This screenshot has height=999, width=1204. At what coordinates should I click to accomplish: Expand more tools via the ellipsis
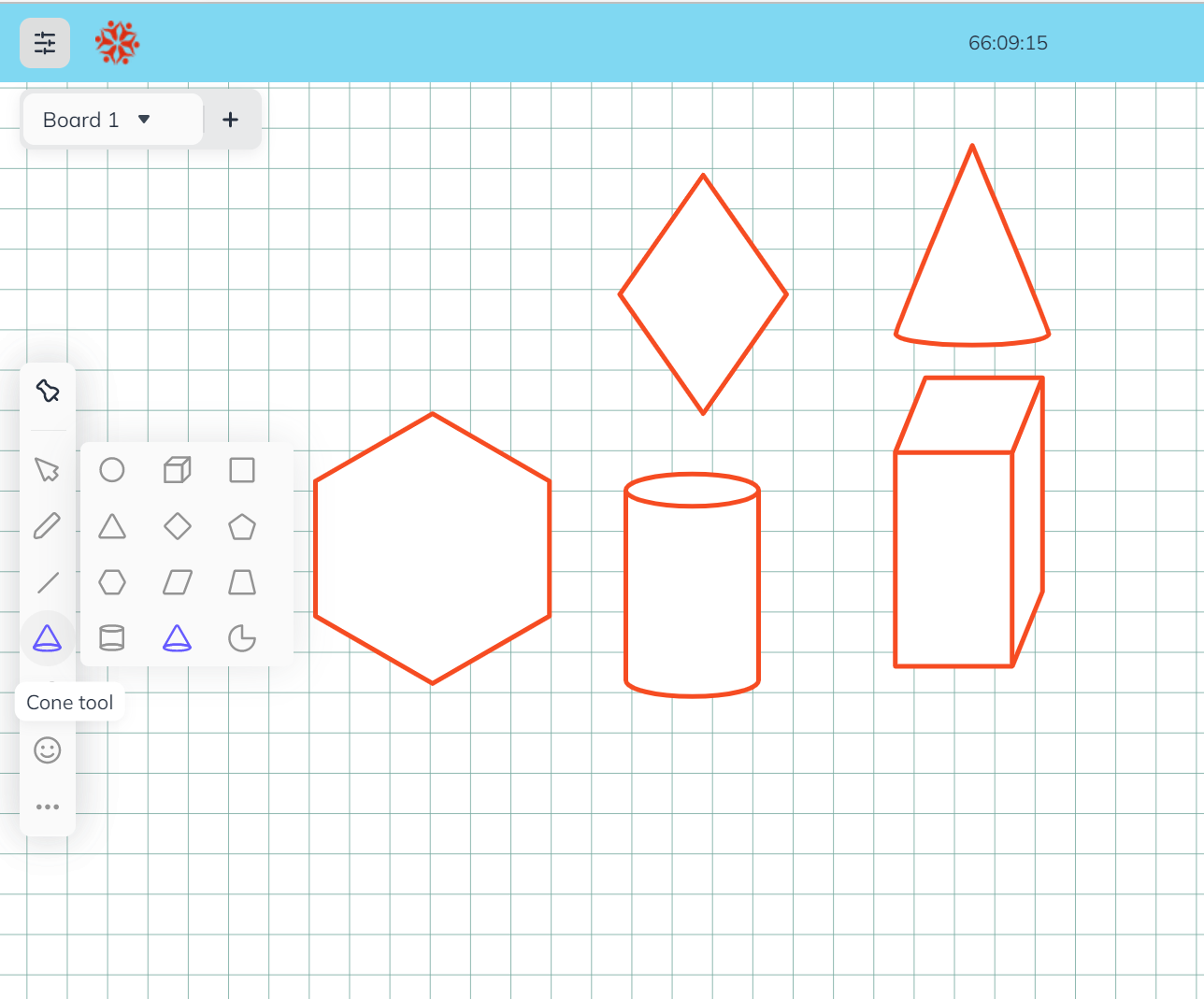(x=48, y=806)
